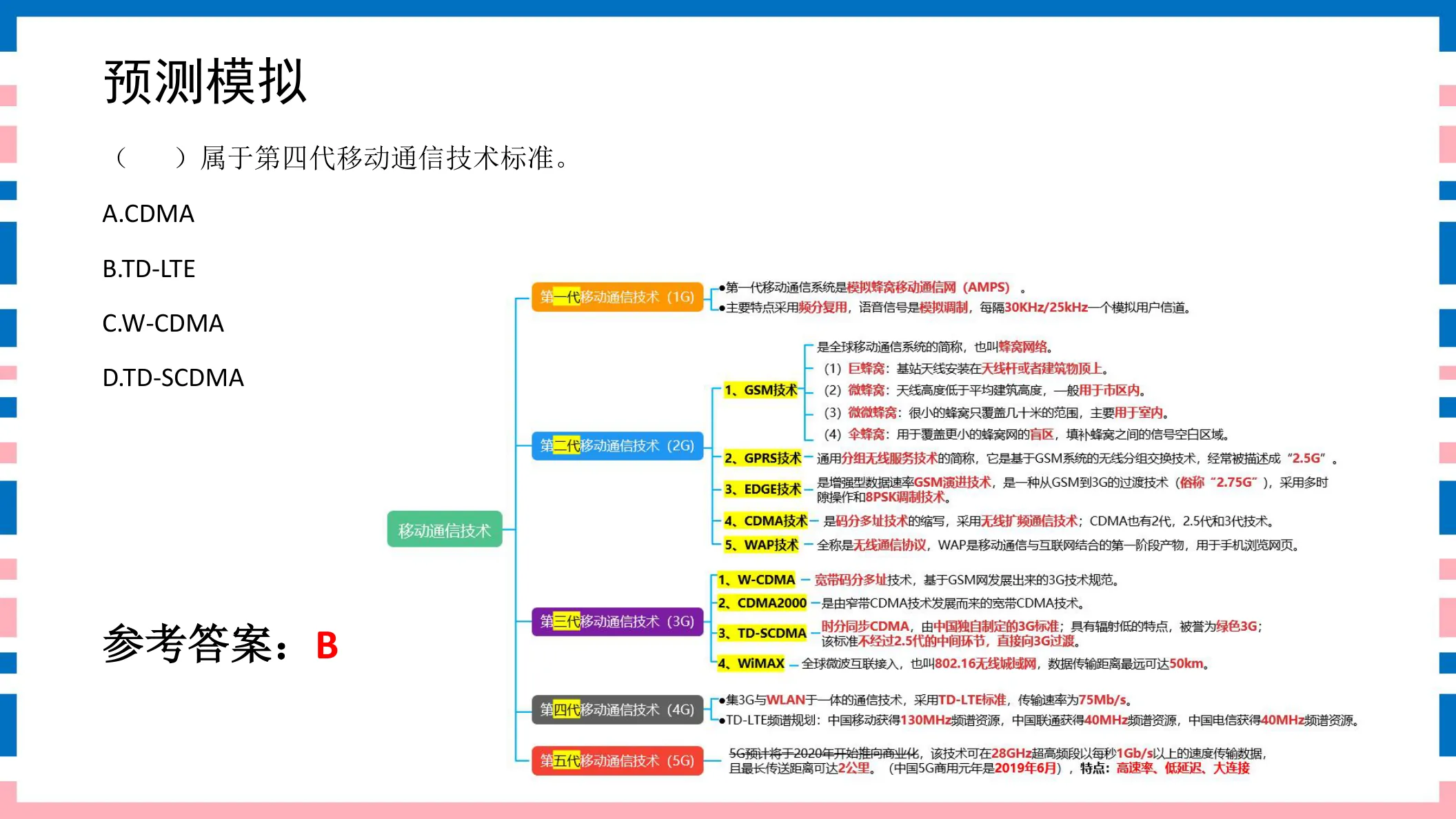Screen dimensions: 1456x819
Task: Click the CDMA2000 description line
Action: coord(953,603)
